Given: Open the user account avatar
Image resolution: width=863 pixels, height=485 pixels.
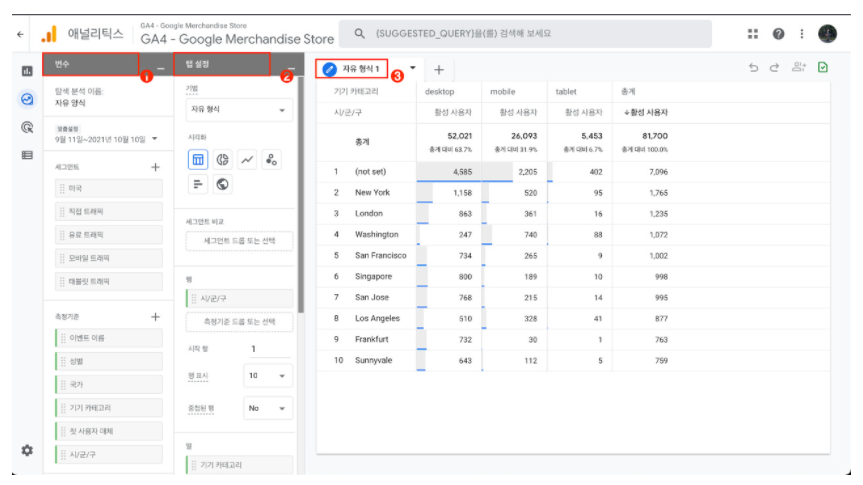Looking at the screenshot, I should (827, 34).
